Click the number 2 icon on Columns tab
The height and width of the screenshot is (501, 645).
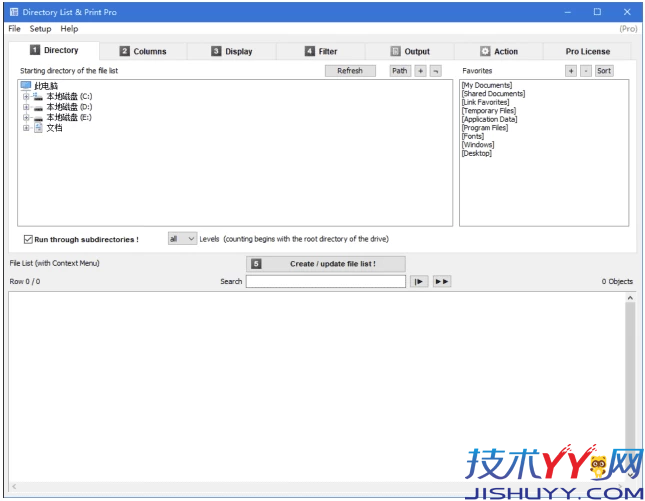click(x=125, y=51)
